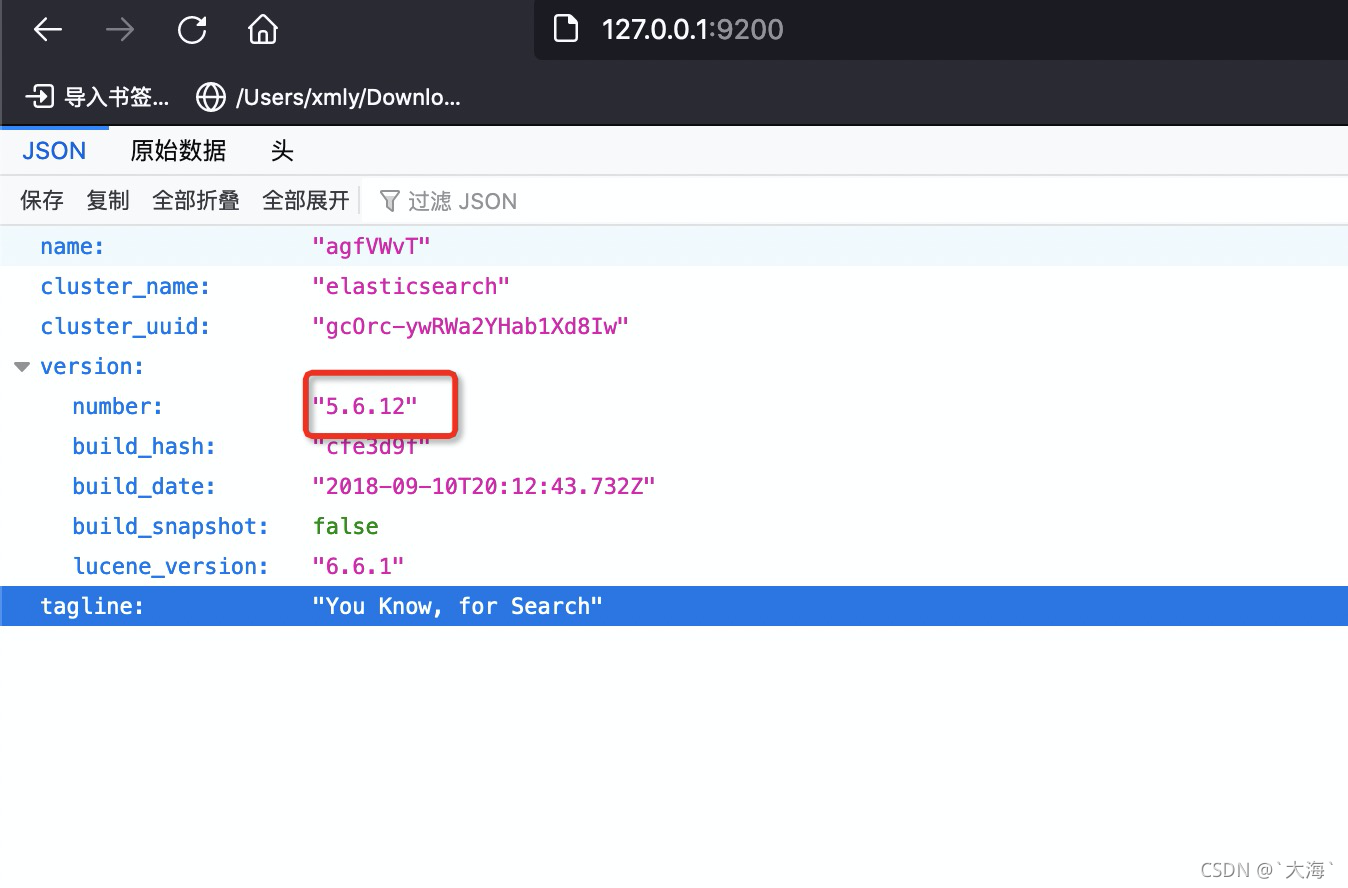The width and height of the screenshot is (1348, 888).
Task: Click the lucene value "6.6.1"
Action: click(x=358, y=566)
